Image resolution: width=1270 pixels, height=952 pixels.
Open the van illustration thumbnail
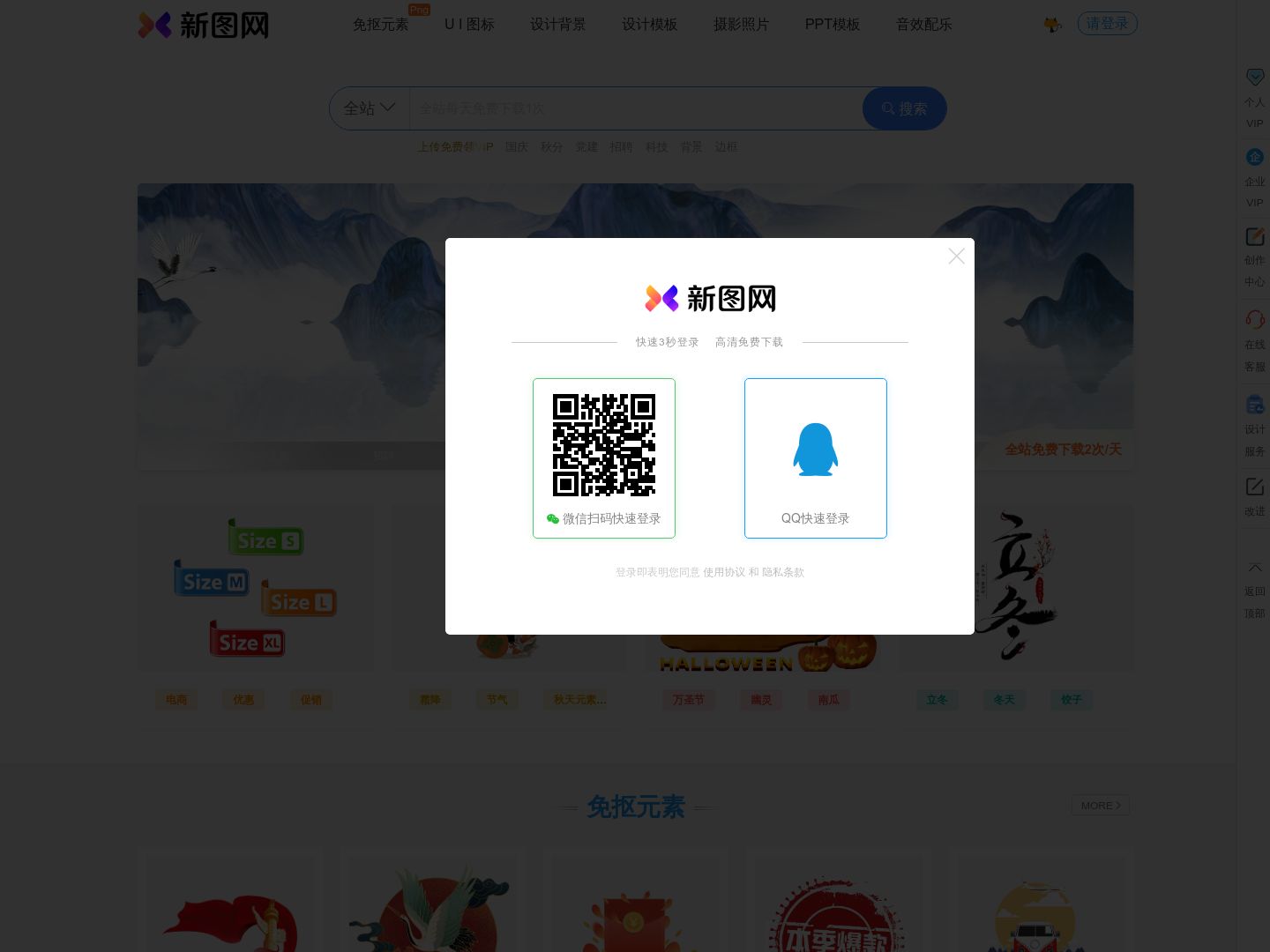point(1042,901)
